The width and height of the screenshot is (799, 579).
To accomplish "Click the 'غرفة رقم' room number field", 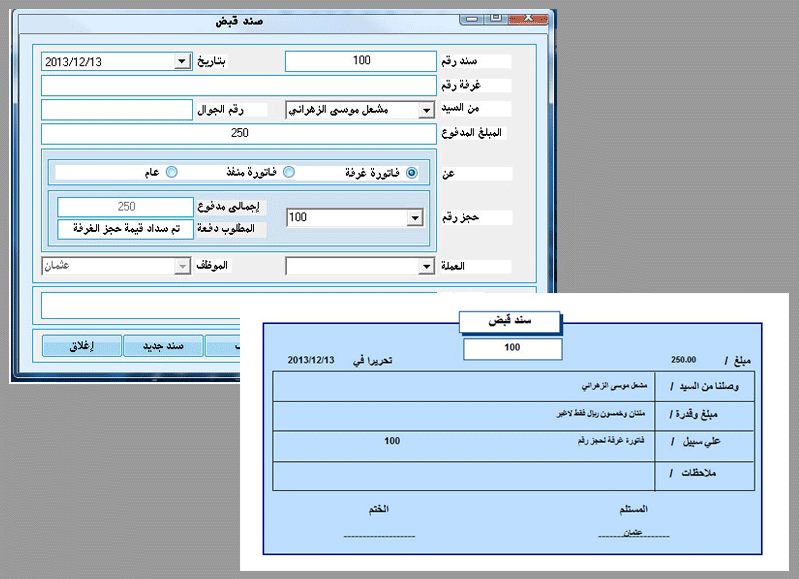I will [x=238, y=86].
